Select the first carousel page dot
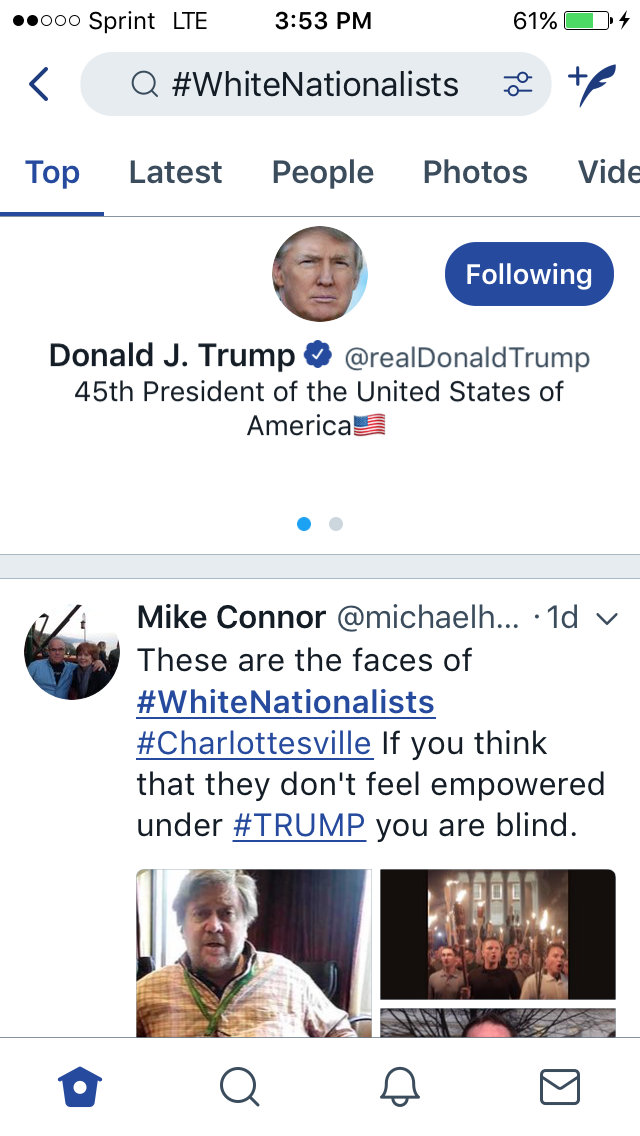Screen dimensions: 640x1136 (x=304, y=524)
